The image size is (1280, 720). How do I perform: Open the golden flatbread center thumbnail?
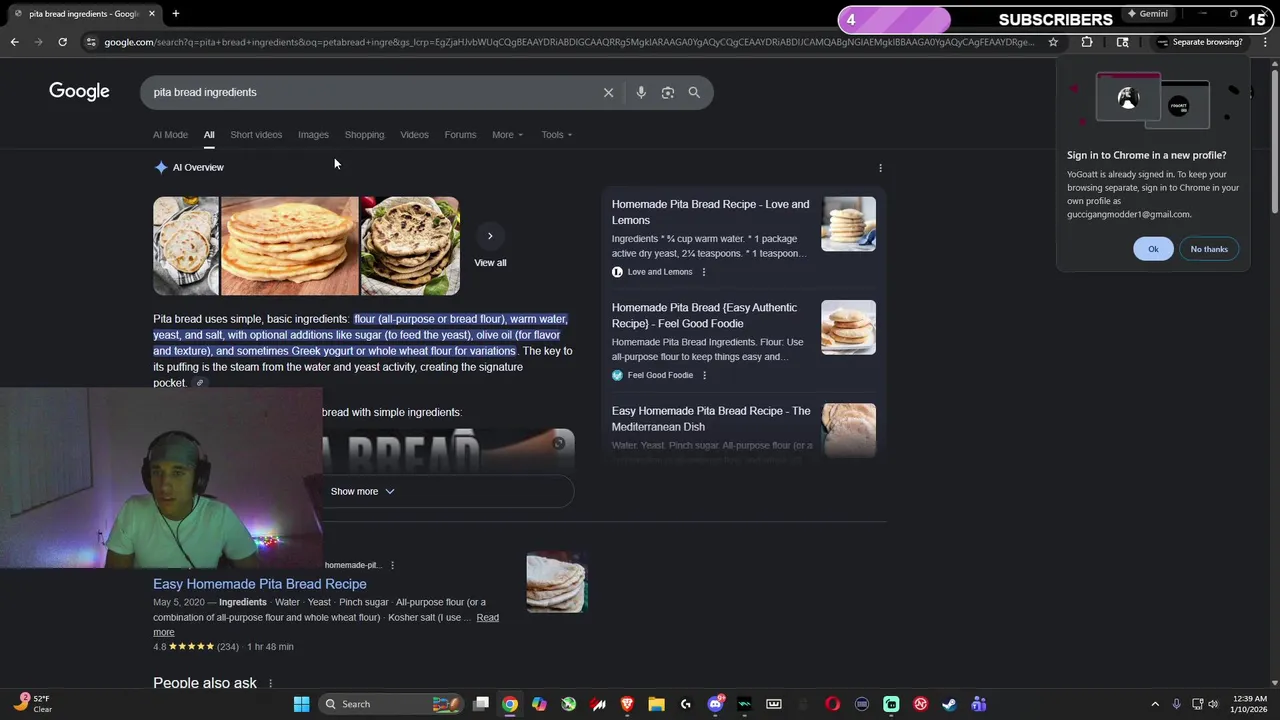[289, 246]
